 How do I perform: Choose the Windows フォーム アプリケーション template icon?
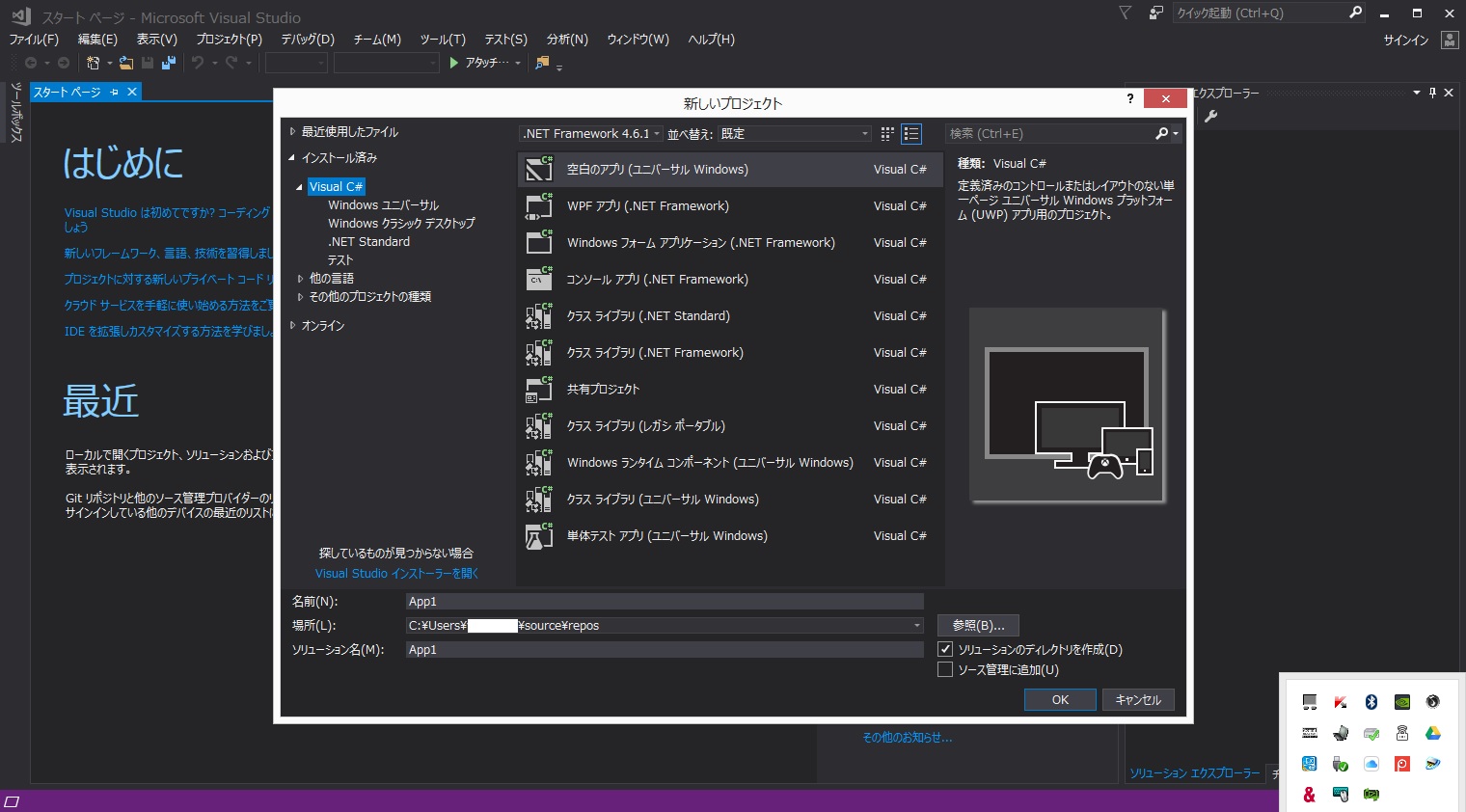pyautogui.click(x=539, y=242)
